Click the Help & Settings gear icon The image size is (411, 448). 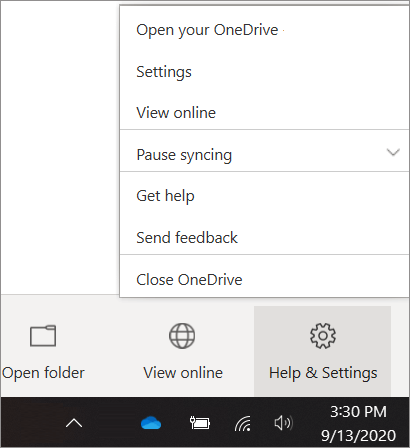323,336
